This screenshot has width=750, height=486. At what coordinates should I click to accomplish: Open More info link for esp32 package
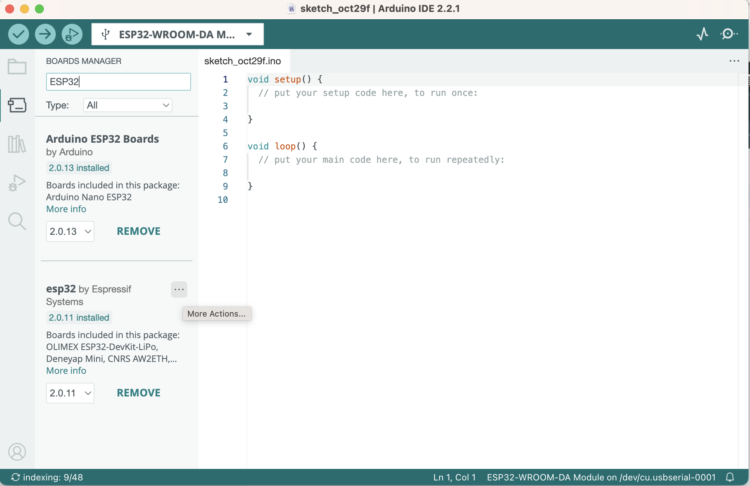(66, 371)
